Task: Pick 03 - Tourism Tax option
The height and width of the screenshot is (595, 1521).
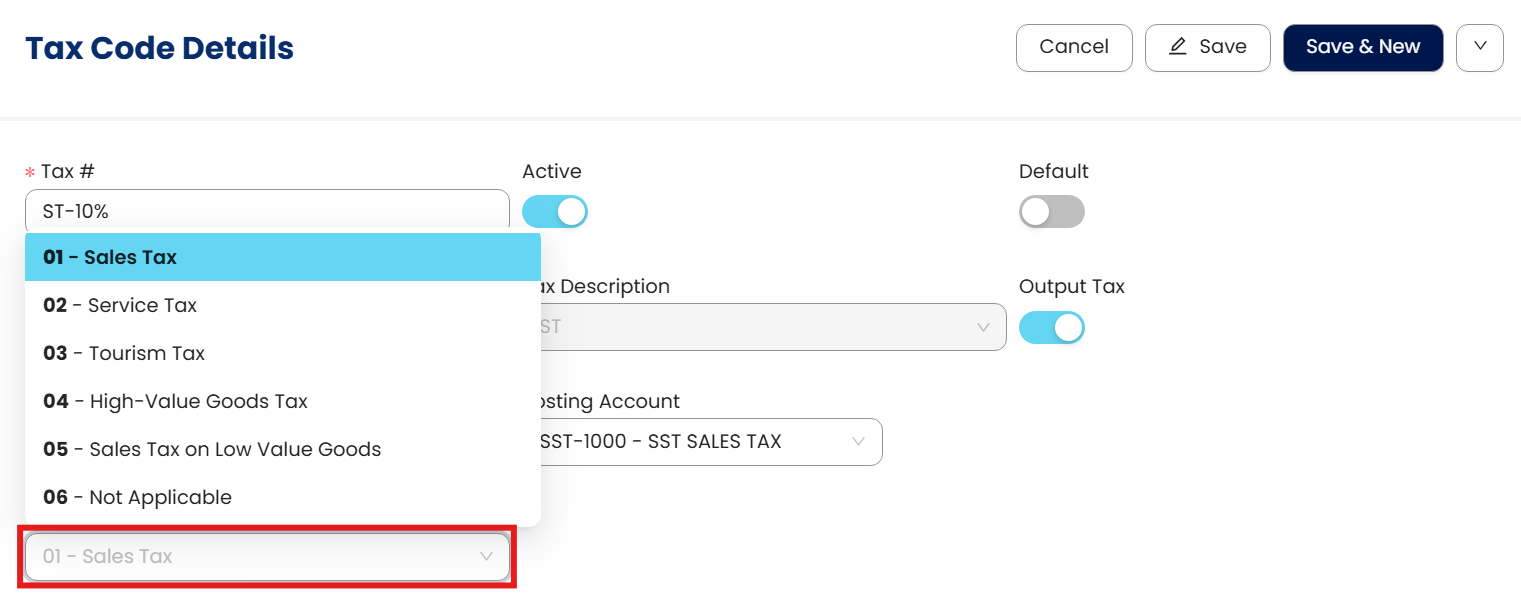Action: (282, 353)
